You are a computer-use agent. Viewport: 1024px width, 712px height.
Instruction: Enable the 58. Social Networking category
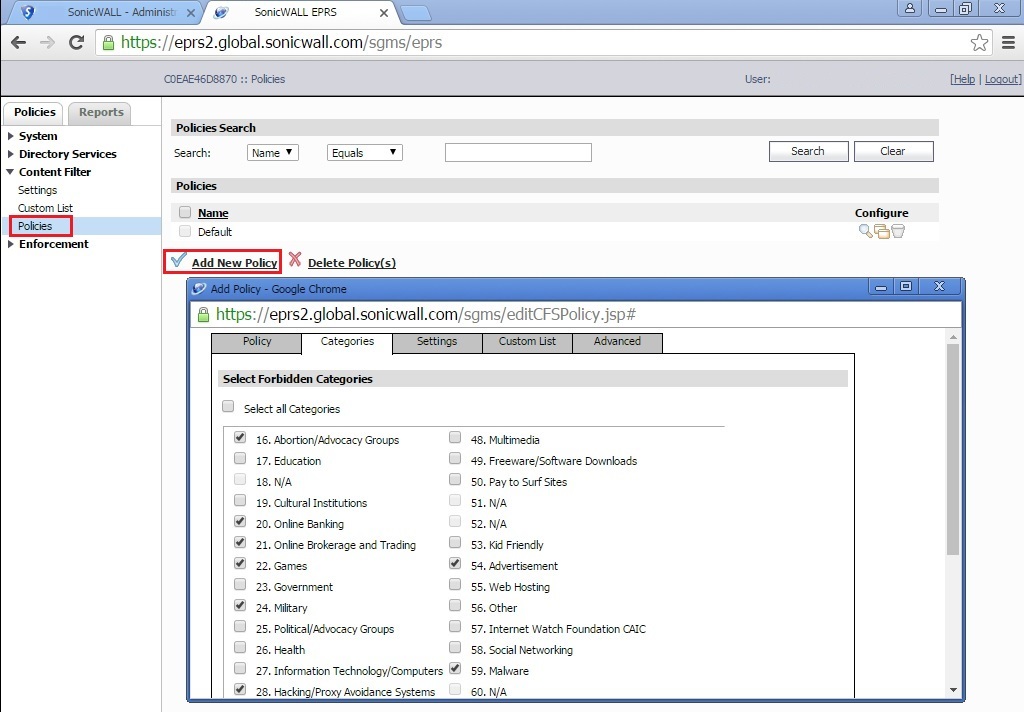click(x=455, y=648)
